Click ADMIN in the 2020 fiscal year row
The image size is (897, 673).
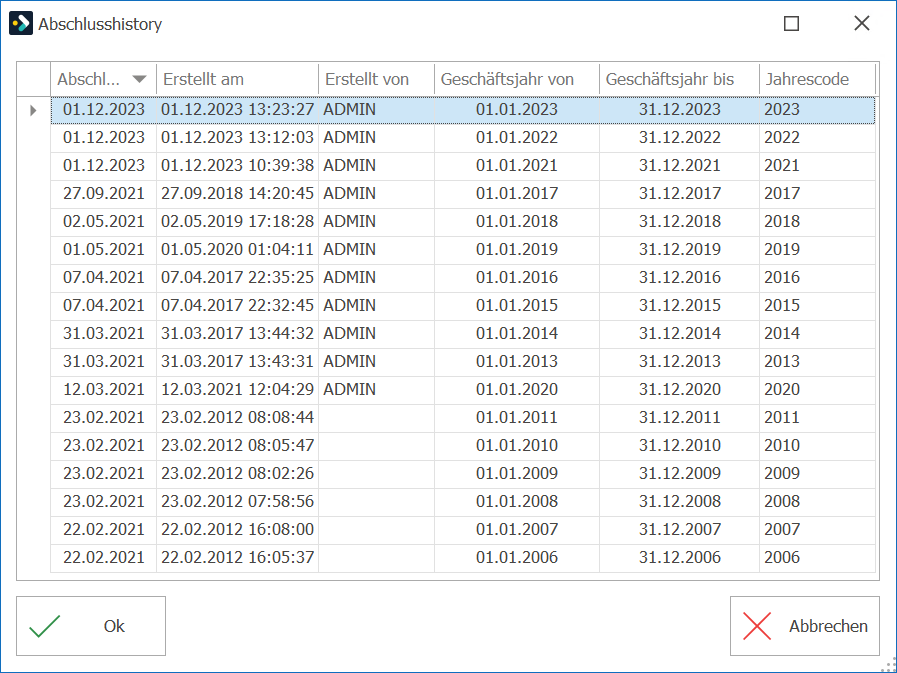pyautogui.click(x=376, y=390)
